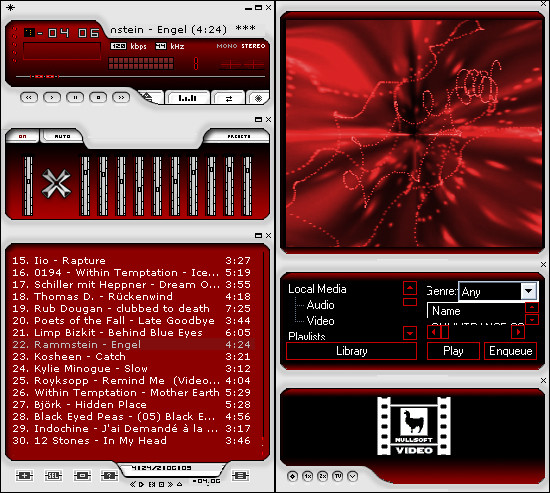This screenshot has width=550, height=493.
Task: Click the play button in main player
Action: 52,98
